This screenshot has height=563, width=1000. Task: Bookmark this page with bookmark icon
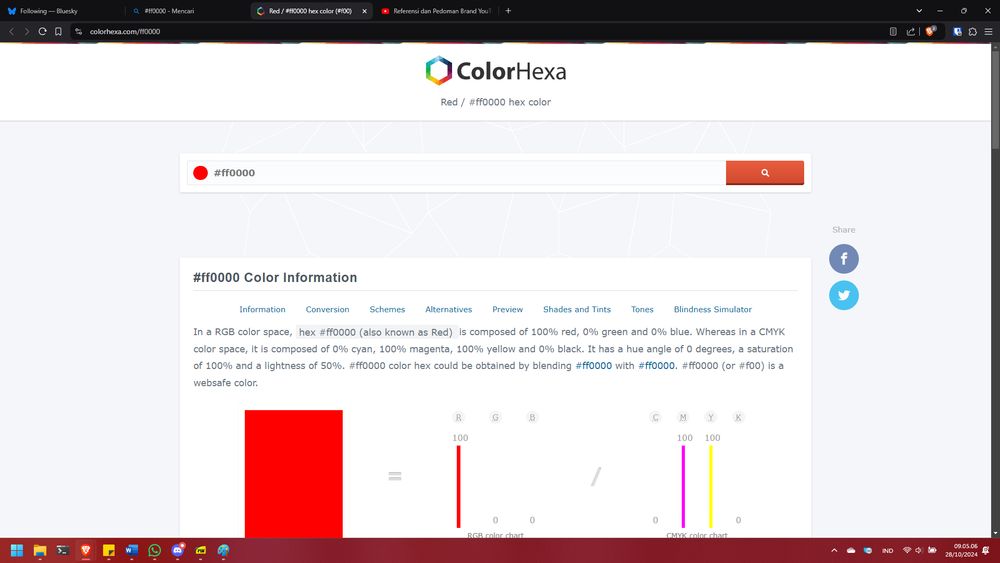click(58, 31)
